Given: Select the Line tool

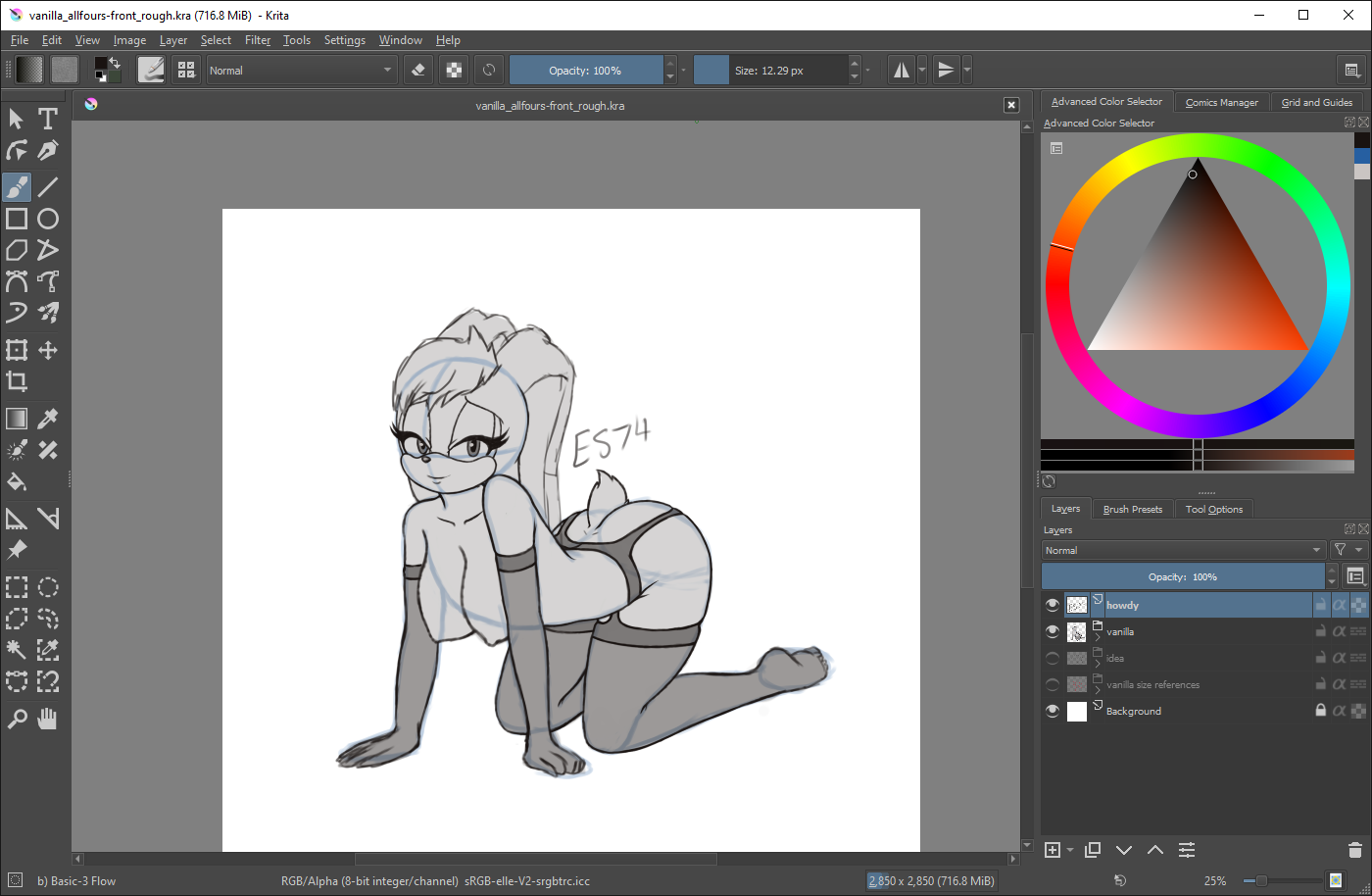Looking at the screenshot, I should point(48,186).
